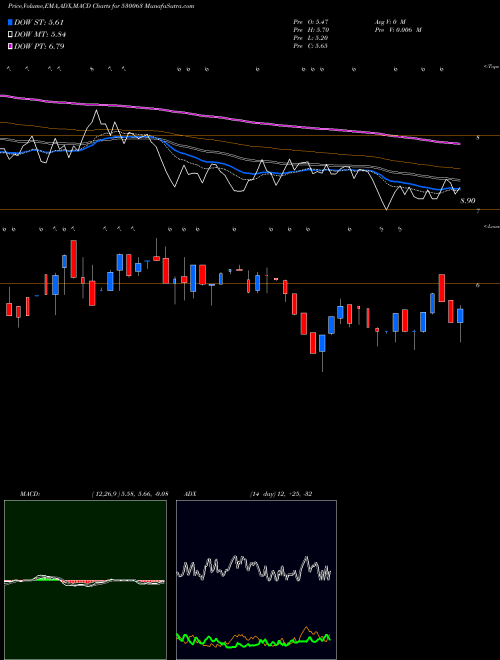Click the '<Tops' marker label

coord(491,67)
